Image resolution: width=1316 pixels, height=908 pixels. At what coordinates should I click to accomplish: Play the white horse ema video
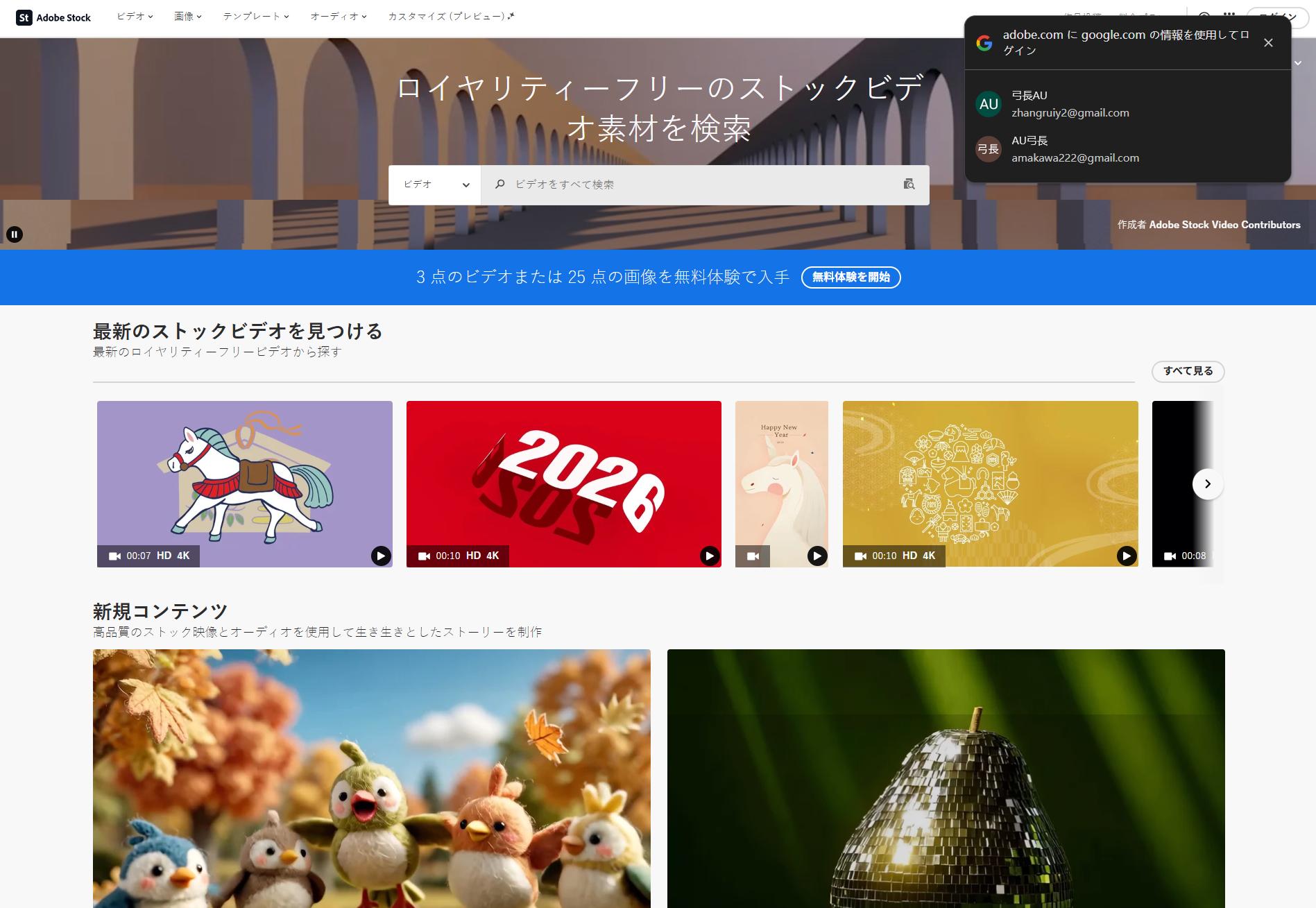pyautogui.click(x=380, y=554)
